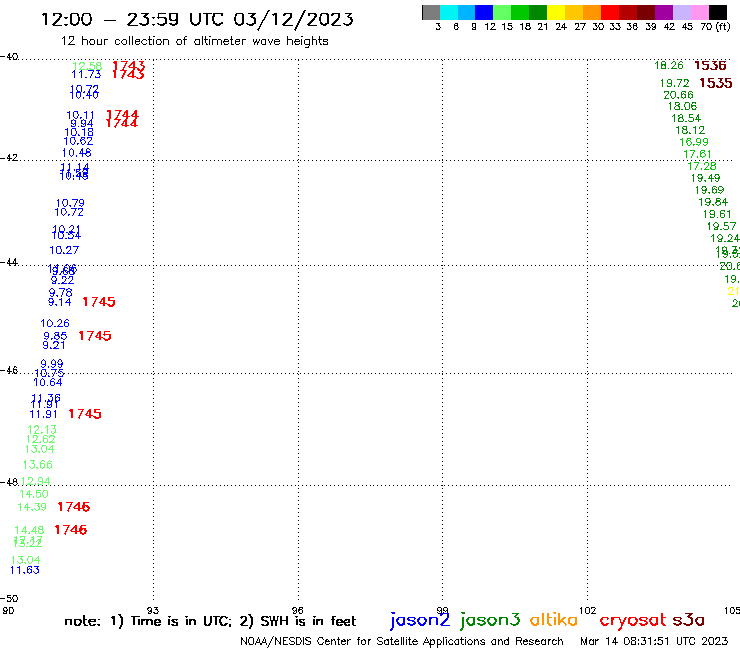
Task: Select the 9.94 wave height value
Action: [82, 124]
